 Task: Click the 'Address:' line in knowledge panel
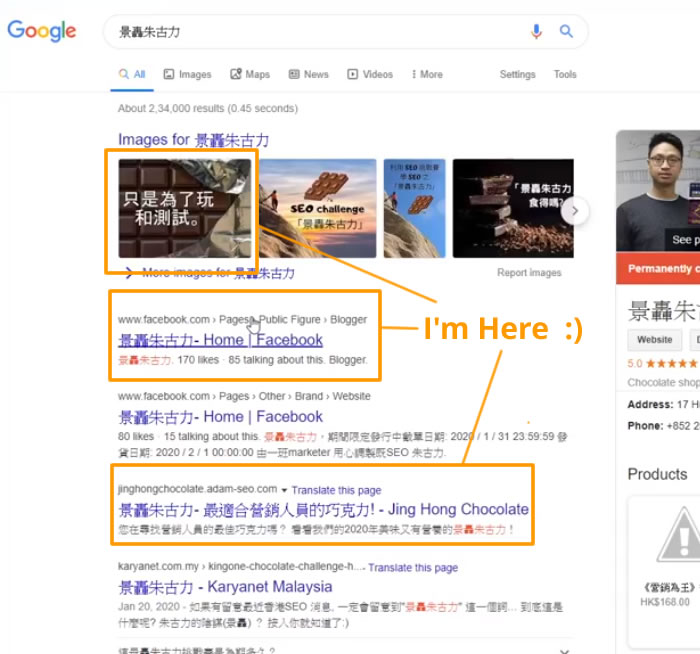tap(663, 404)
